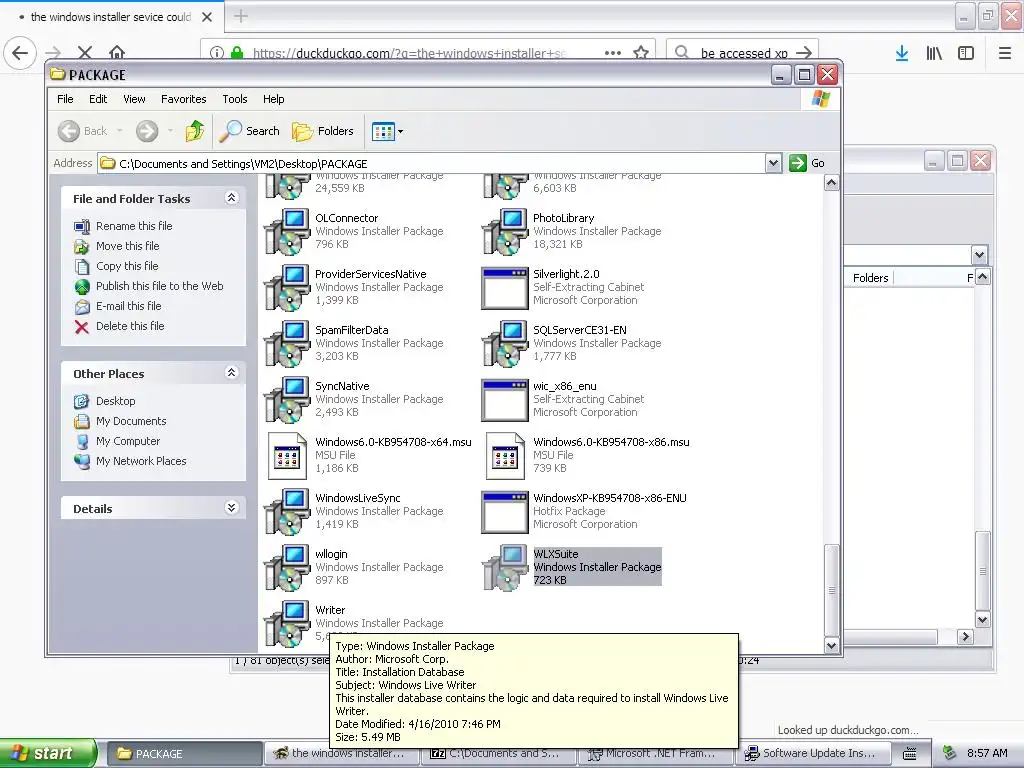Open Firefox library icon
Screen dimensions: 1024x768
tap(934, 53)
